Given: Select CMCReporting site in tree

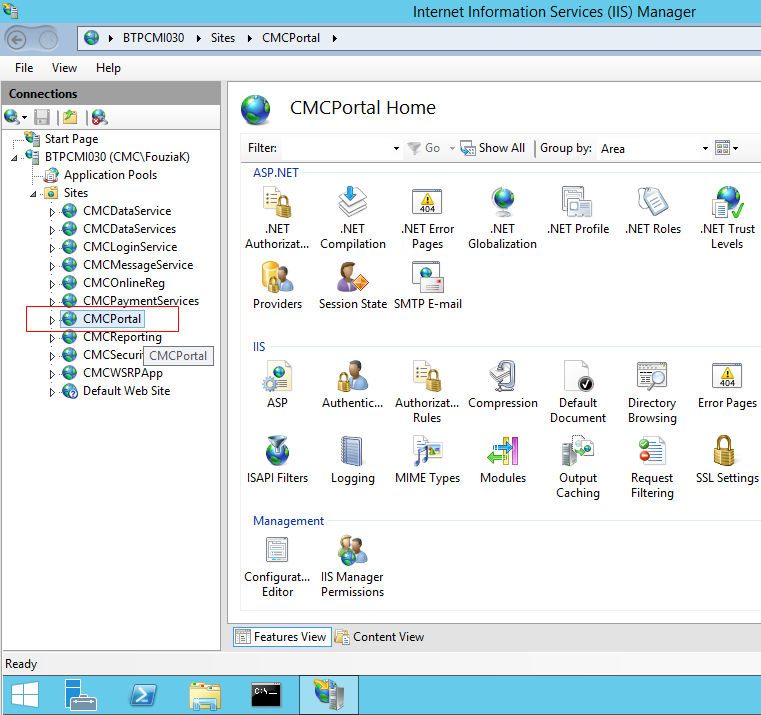Looking at the screenshot, I should pyautogui.click(x=122, y=337).
